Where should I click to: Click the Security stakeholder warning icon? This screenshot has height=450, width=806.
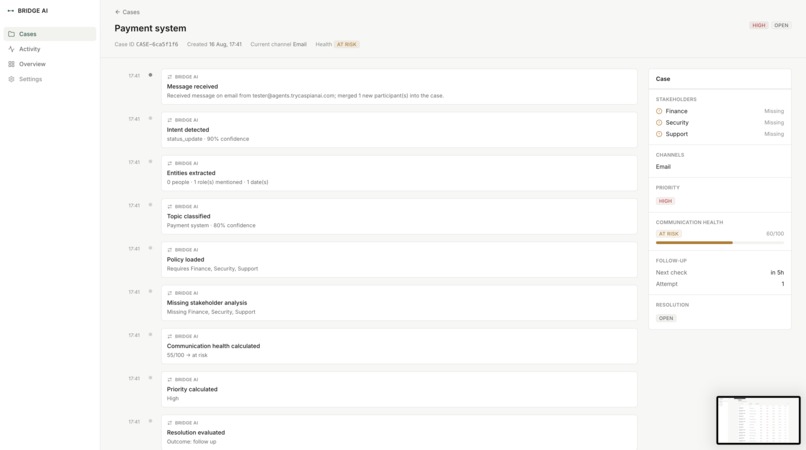click(x=659, y=122)
